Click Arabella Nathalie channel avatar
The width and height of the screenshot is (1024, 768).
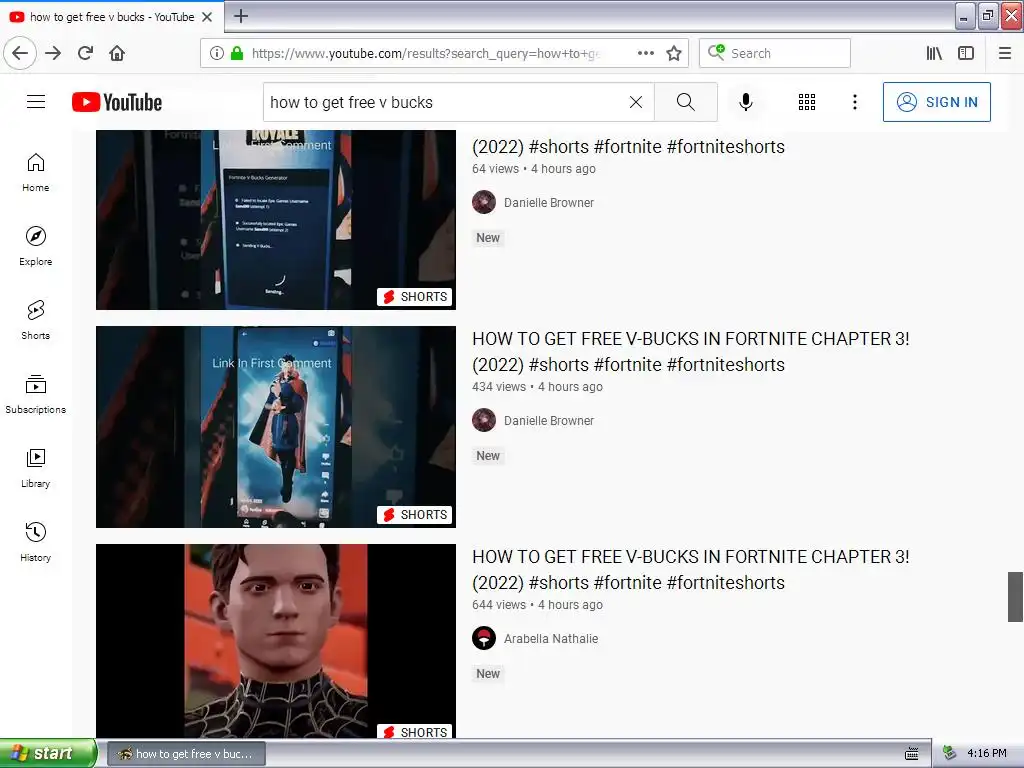[x=484, y=638]
